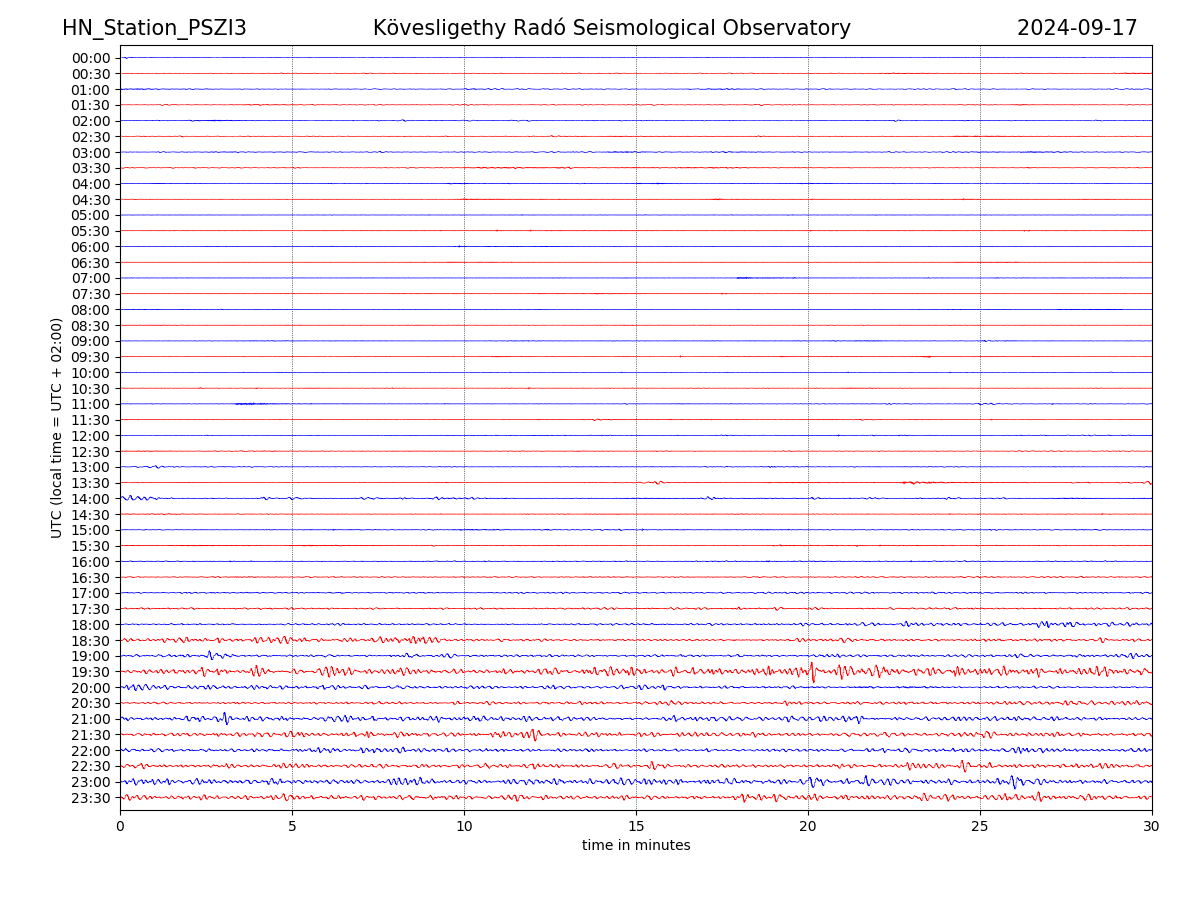
Task: Click the large spike on the 19:30 trace
Action: tap(812, 672)
